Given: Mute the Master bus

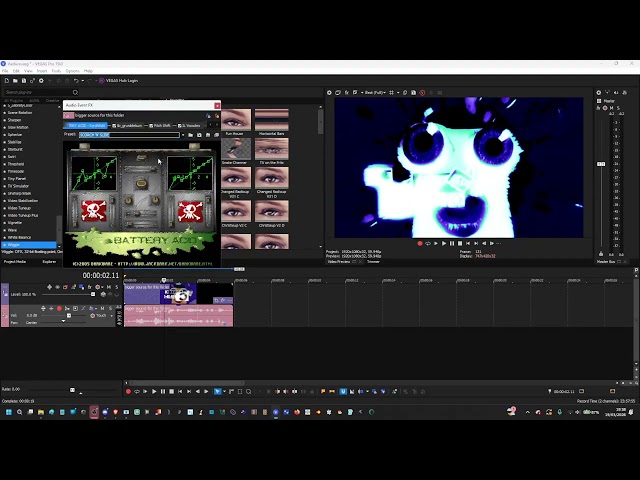Looking at the screenshot, I should tap(611, 108).
